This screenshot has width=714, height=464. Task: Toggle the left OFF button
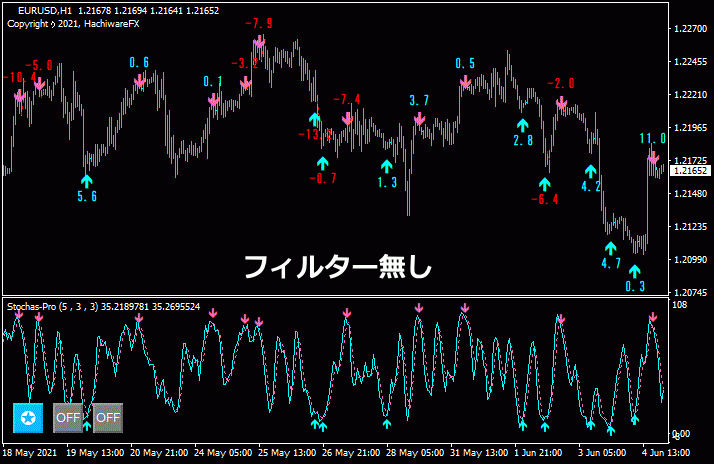point(68,417)
